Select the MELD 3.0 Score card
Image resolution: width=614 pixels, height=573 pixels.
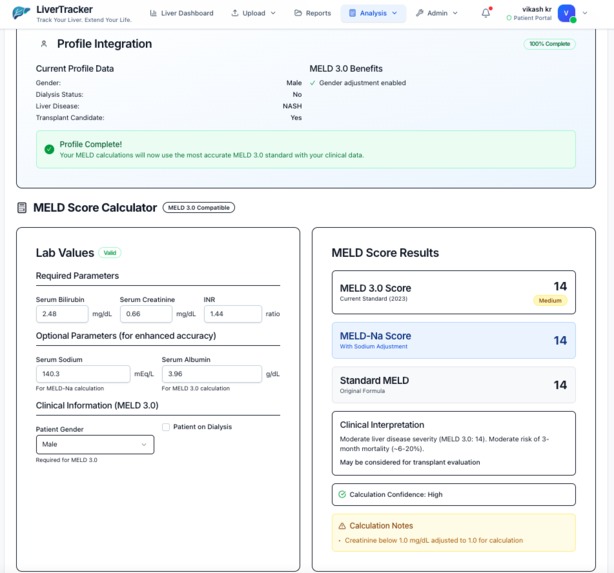coord(453,292)
